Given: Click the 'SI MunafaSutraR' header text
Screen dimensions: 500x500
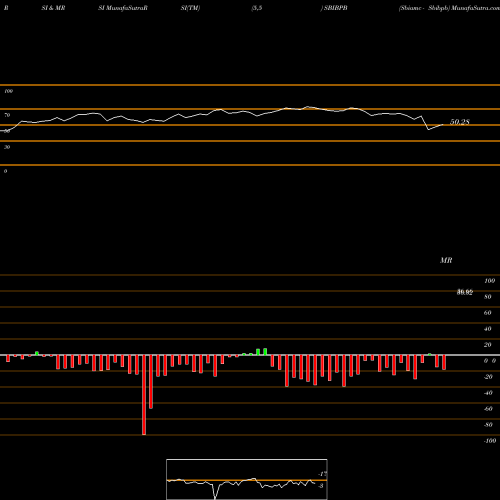Looking at the screenshot, I should tap(123, 8).
